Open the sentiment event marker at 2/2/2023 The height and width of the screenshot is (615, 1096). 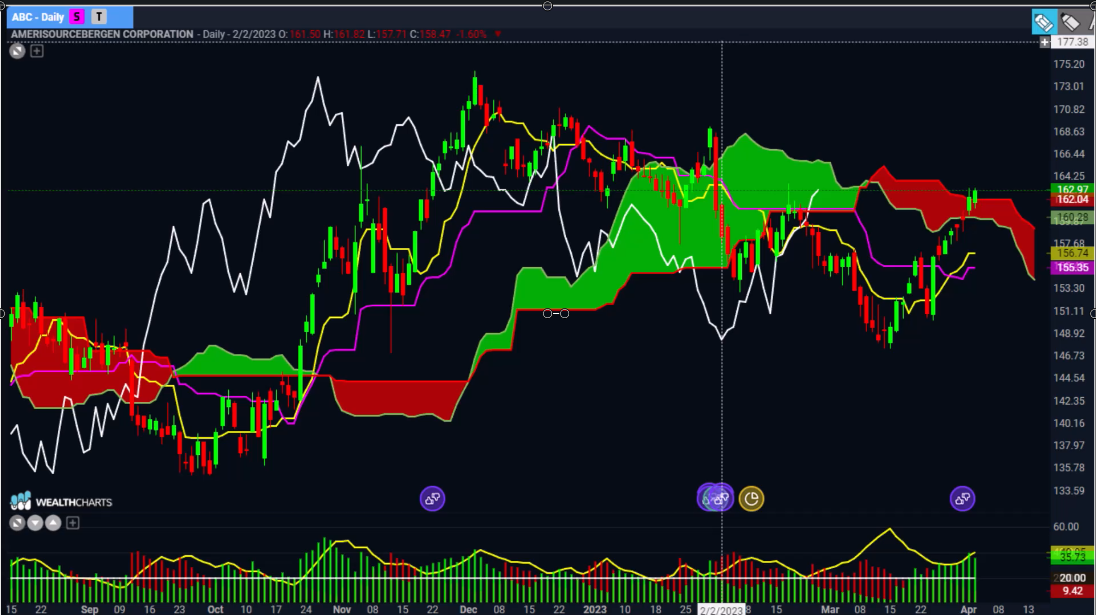click(x=721, y=498)
